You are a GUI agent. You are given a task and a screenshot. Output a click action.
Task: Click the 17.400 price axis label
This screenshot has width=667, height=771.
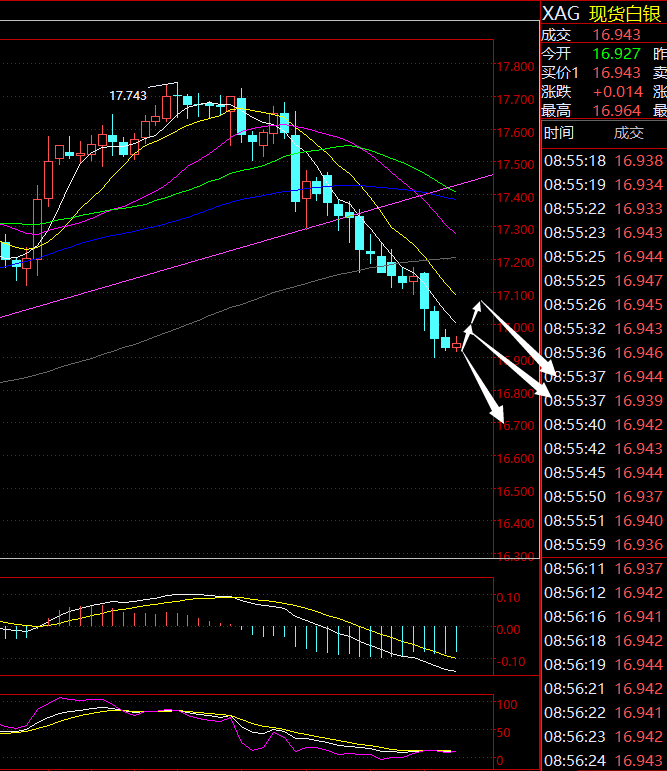click(x=515, y=197)
